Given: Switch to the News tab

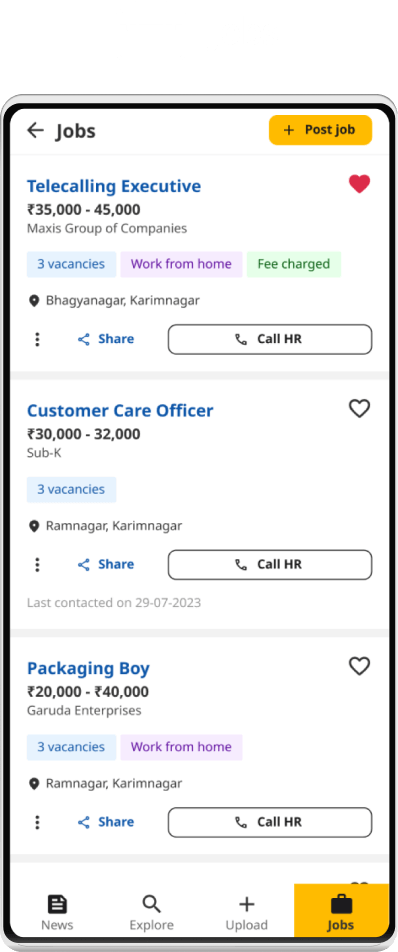Looking at the screenshot, I should [x=57, y=912].
